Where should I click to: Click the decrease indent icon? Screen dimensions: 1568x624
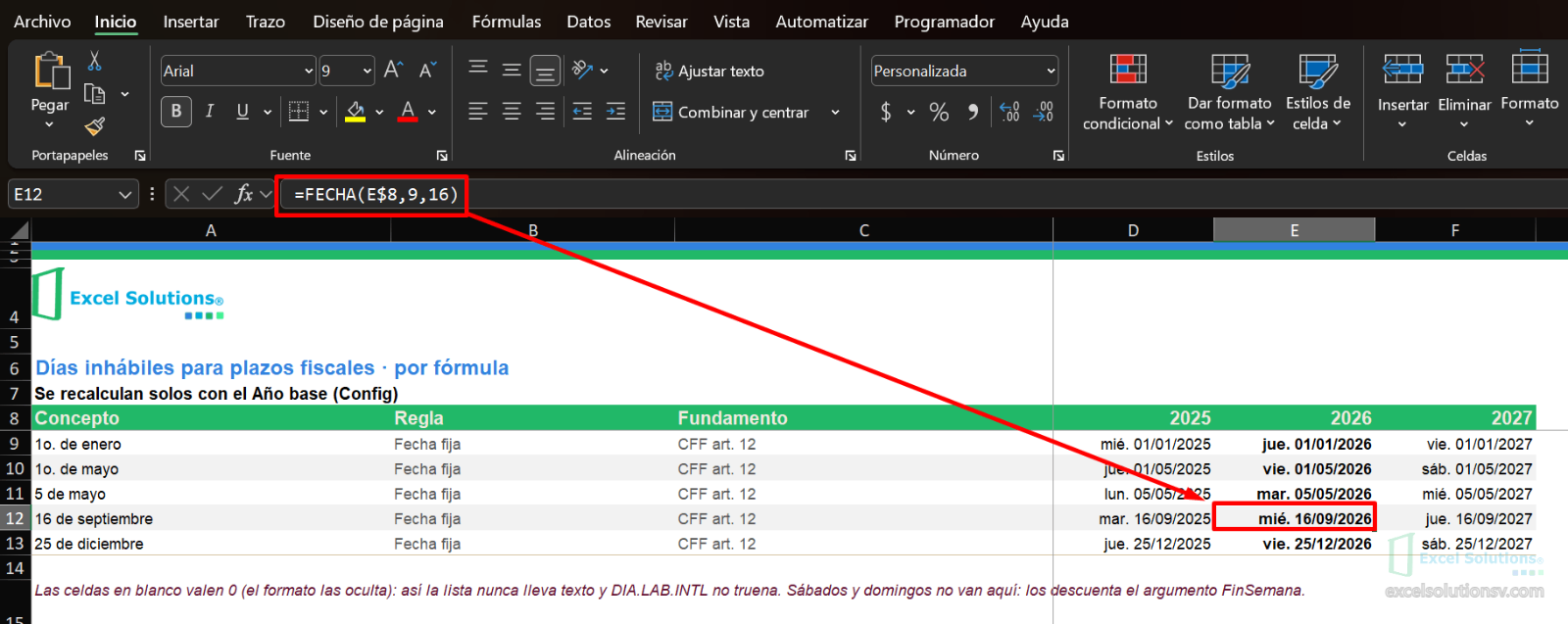(582, 112)
